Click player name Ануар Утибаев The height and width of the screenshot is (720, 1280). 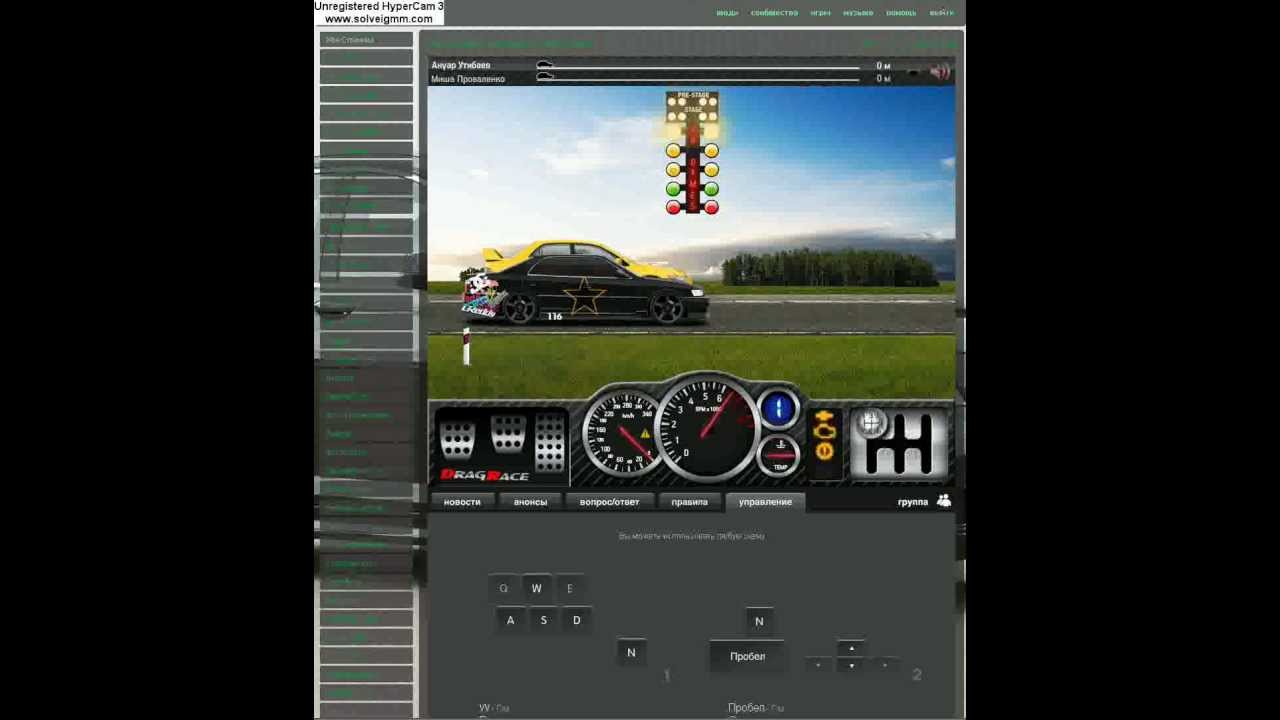point(461,66)
